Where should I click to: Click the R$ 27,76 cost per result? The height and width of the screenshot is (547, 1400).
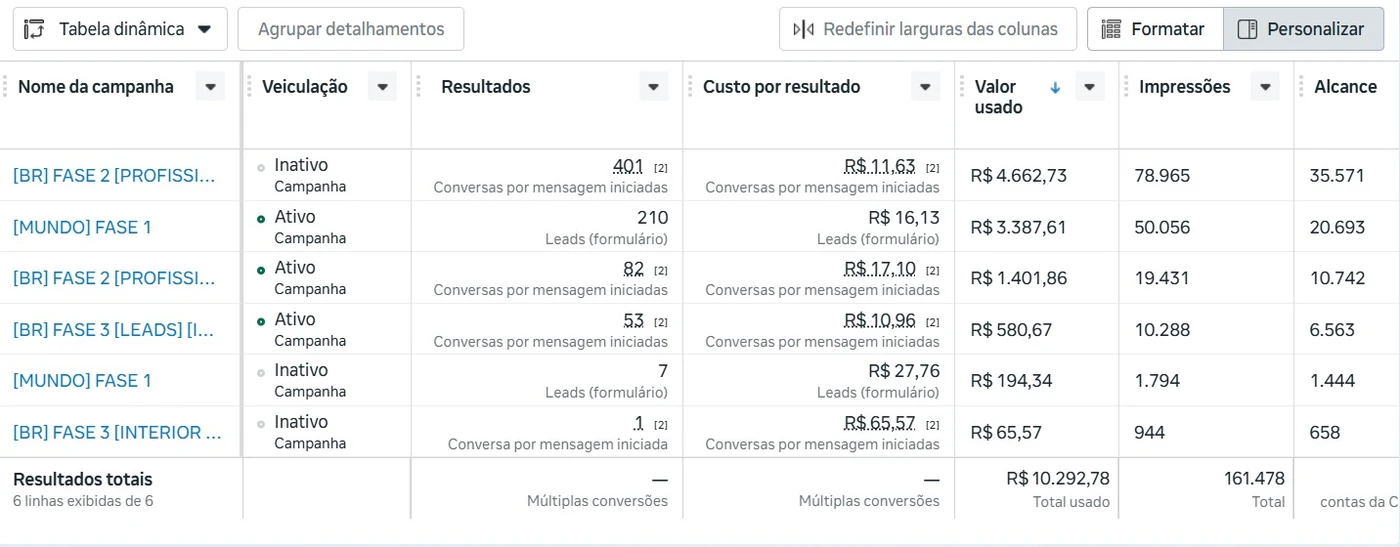tap(904, 371)
